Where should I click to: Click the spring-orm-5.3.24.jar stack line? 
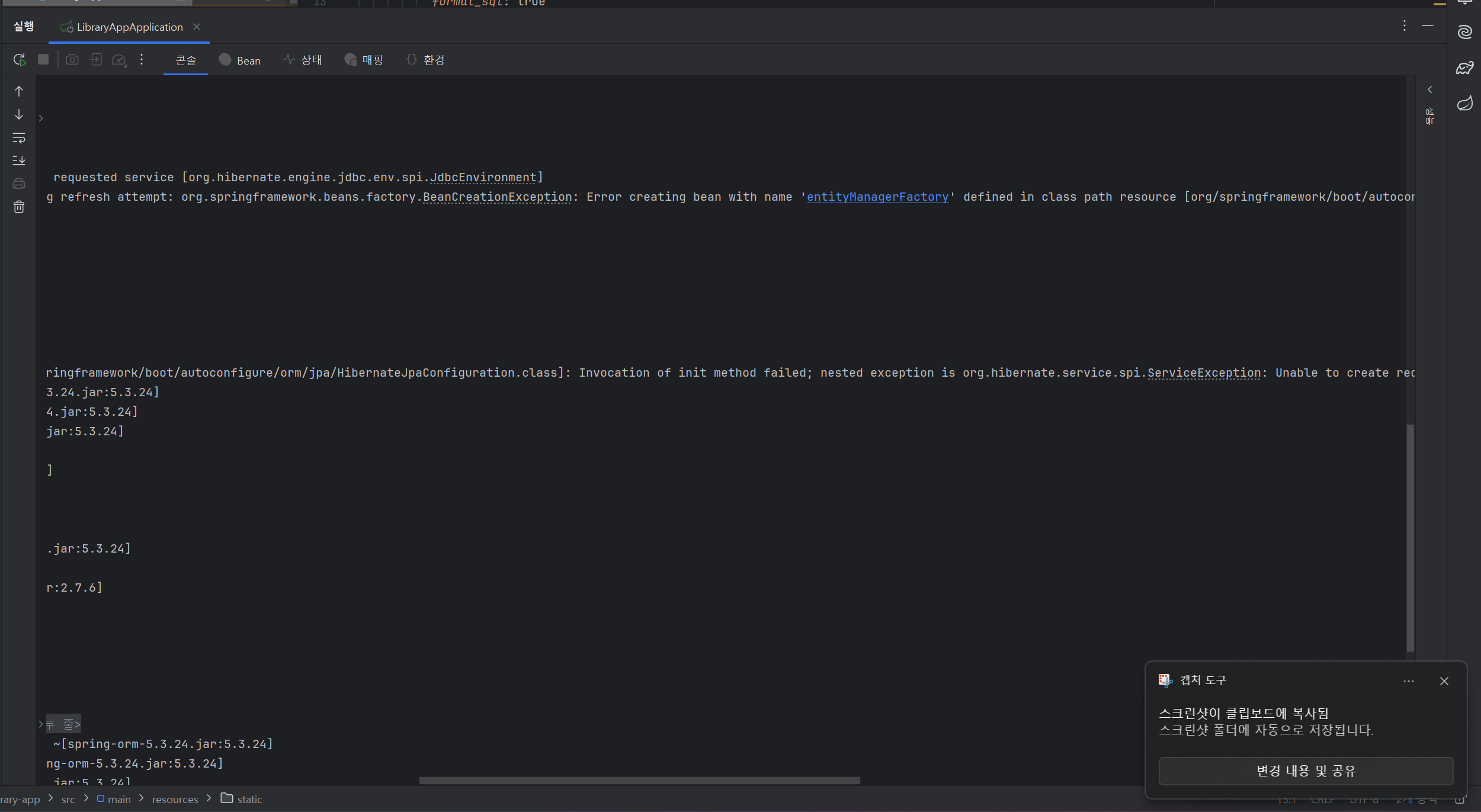tap(163, 744)
